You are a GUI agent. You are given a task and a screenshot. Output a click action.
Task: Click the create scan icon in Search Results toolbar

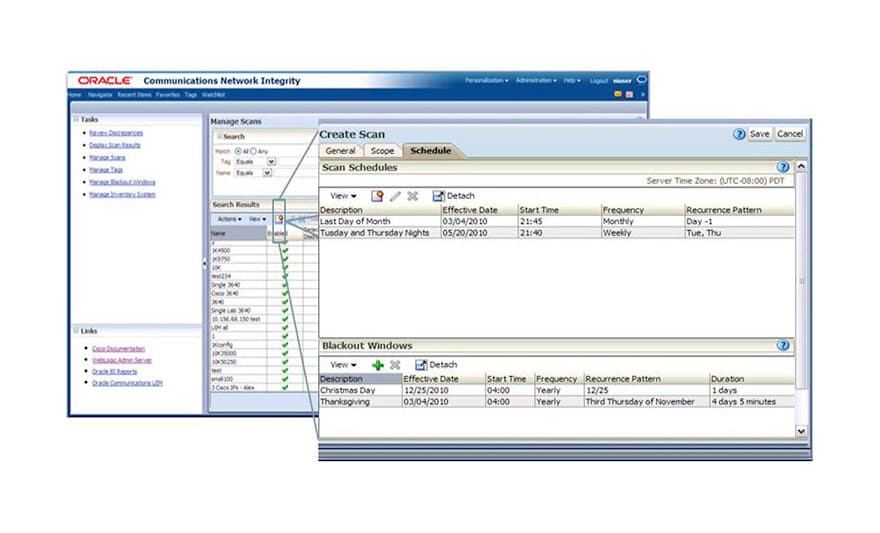tap(279, 219)
